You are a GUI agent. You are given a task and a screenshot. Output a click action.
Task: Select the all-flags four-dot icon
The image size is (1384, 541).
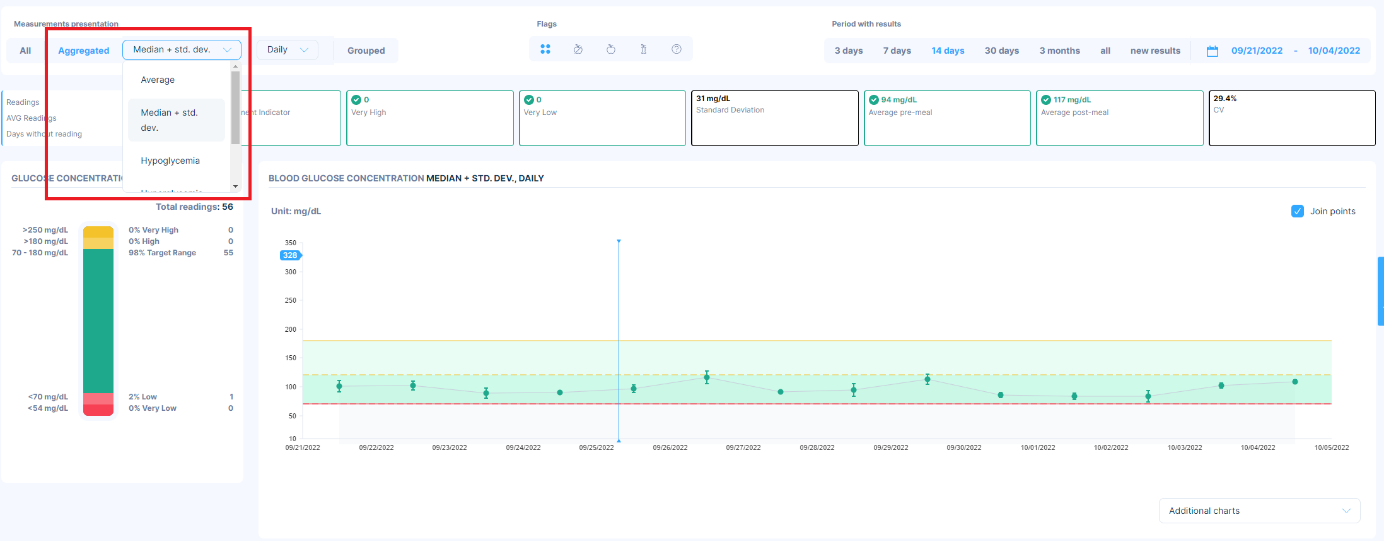tap(545, 49)
